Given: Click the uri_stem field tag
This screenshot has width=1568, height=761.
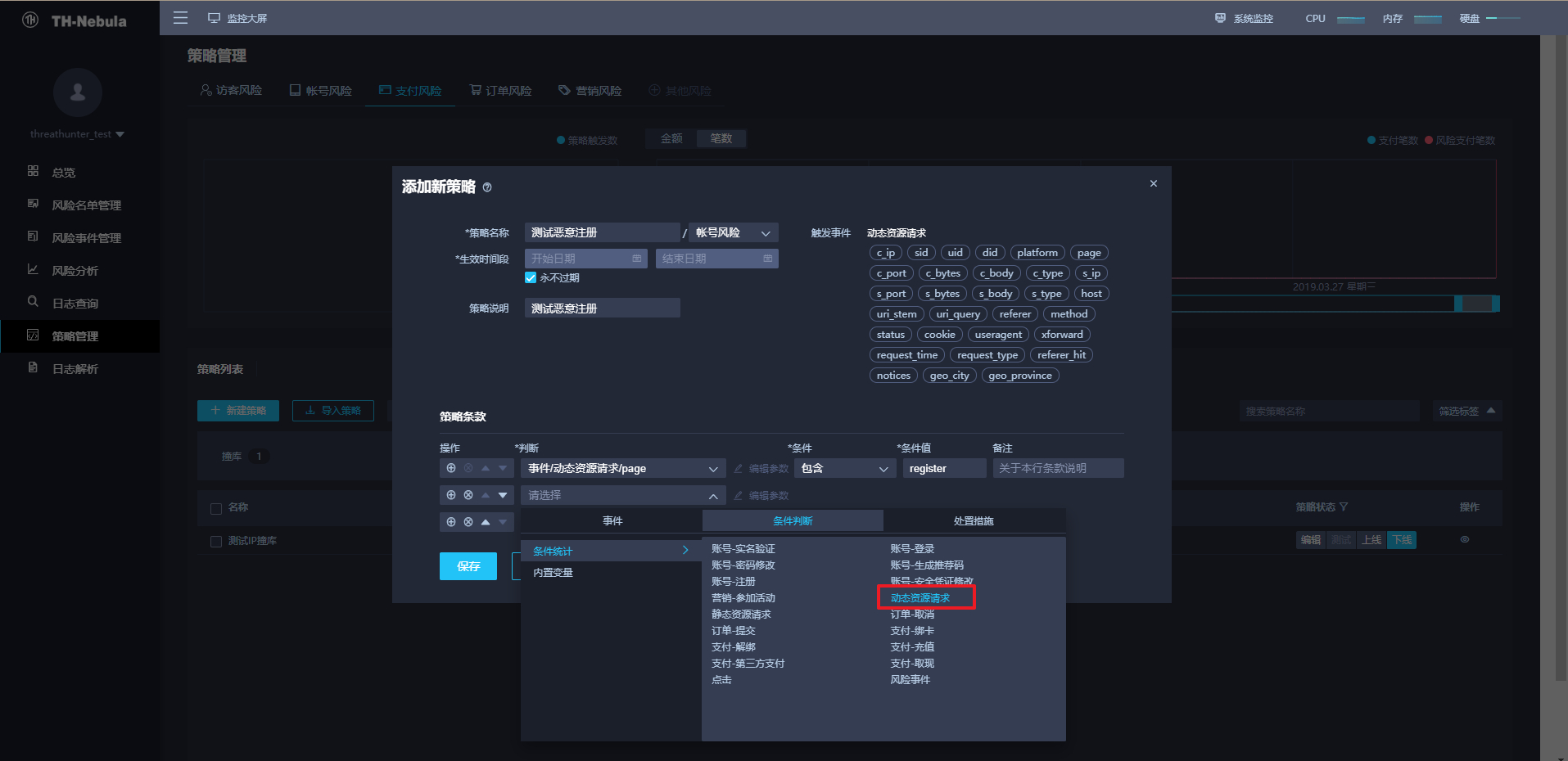Looking at the screenshot, I should coord(897,314).
